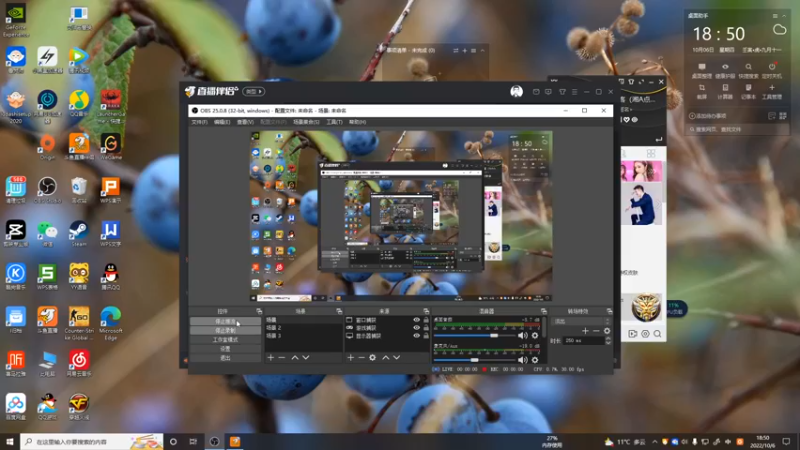This screenshot has height=450, width=800.
Task: Open OBS Scene Collection (S) menu
Action: [x=306, y=122]
